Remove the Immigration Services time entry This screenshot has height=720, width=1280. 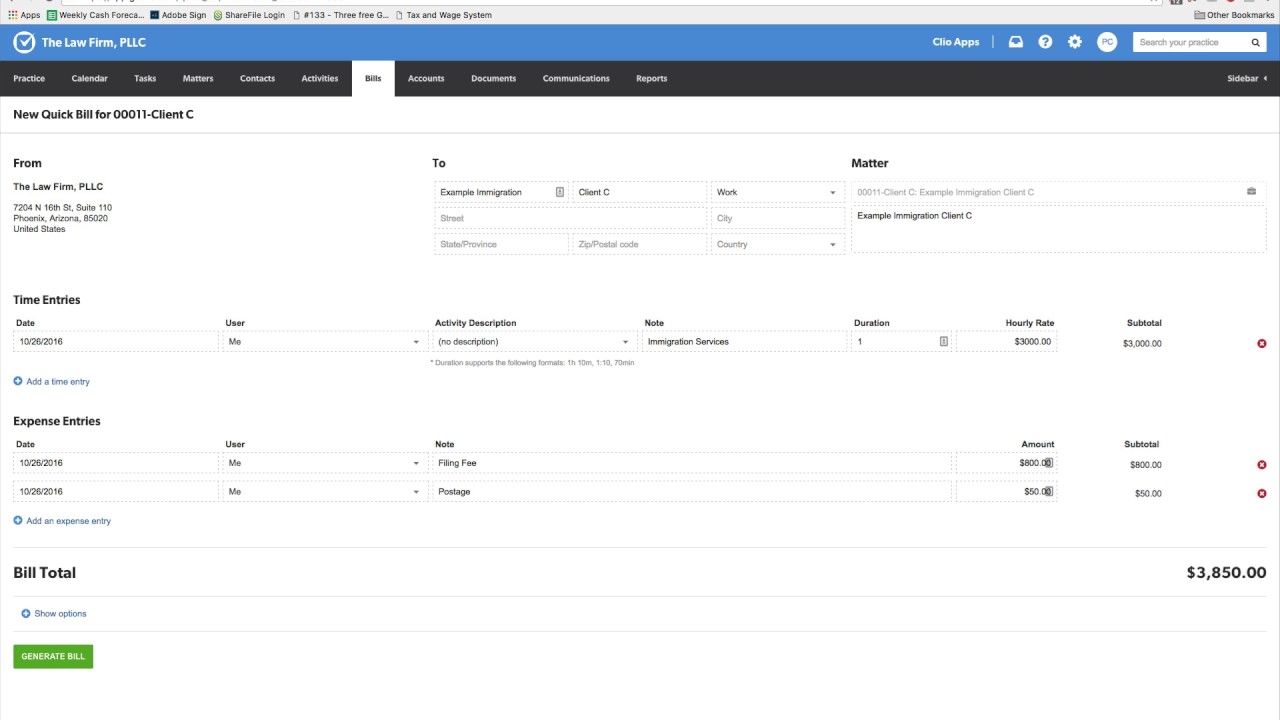coord(1262,343)
